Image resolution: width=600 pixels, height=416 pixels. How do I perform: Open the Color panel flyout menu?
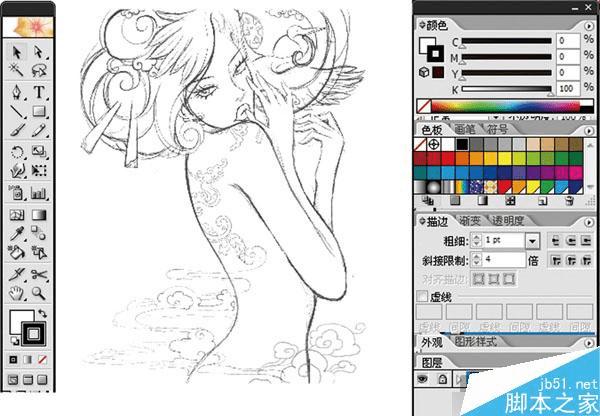pyautogui.click(x=589, y=26)
